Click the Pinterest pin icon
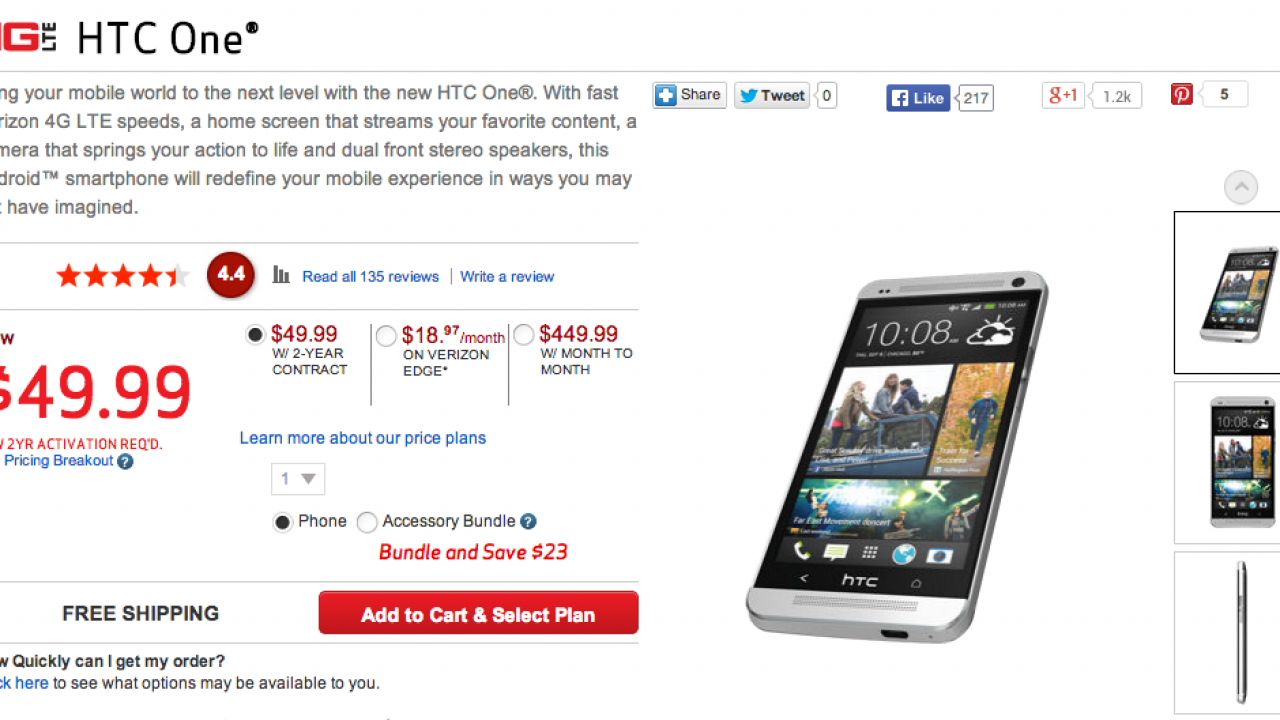The image size is (1280, 720). click(x=1182, y=95)
